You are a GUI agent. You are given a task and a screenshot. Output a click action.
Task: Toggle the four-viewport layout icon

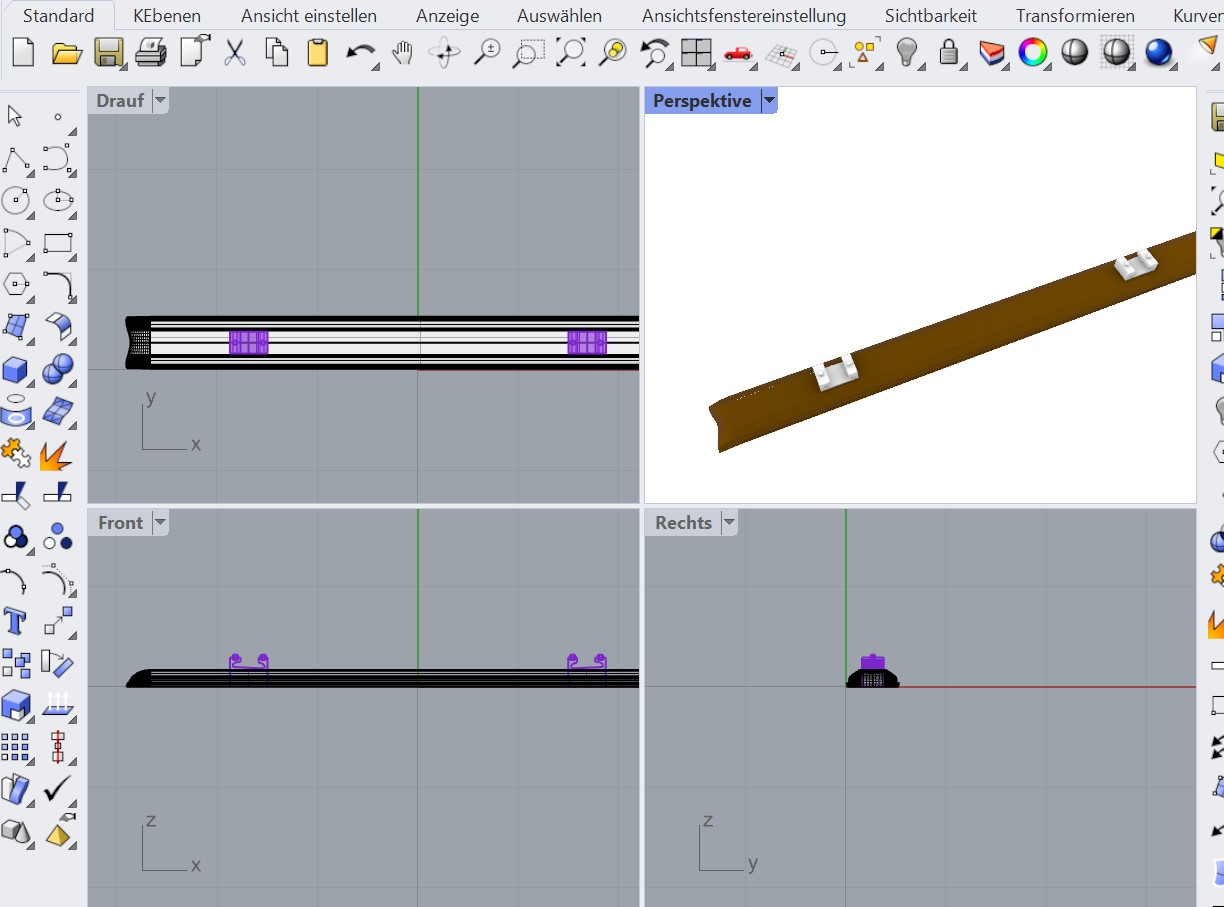point(696,52)
